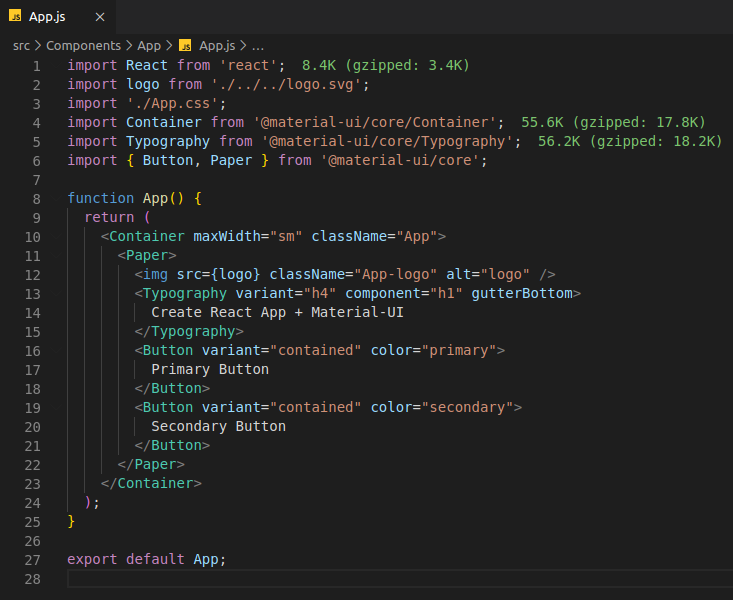
Task: Click the 8.4K gzipped size annotation for react
Action: (x=386, y=65)
